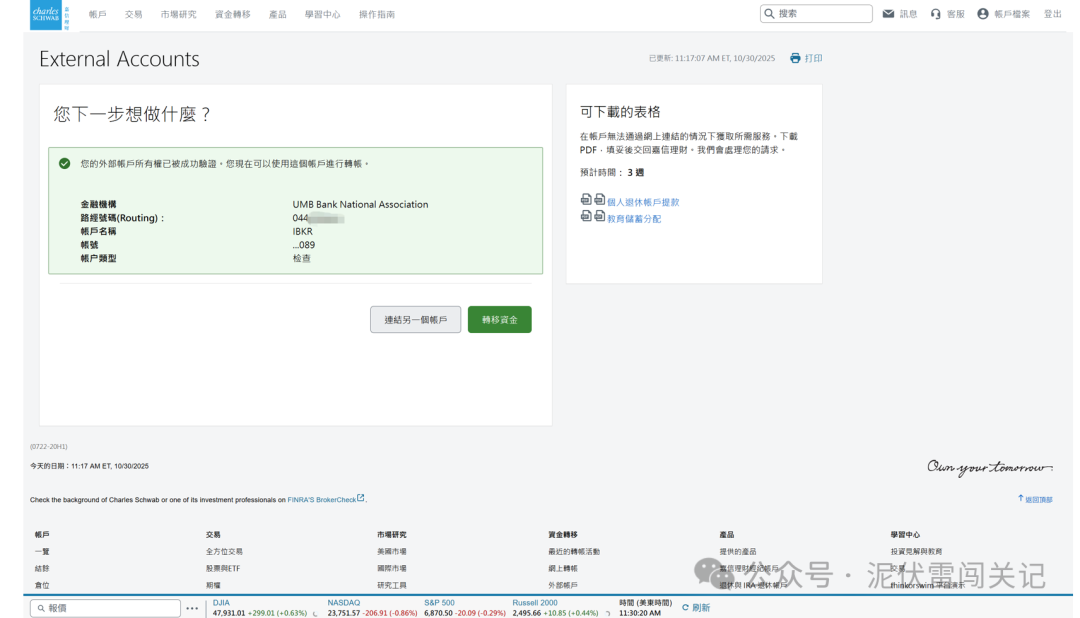Click the green 轉移資金 button
The width and height of the screenshot is (1080, 618).
click(499, 318)
